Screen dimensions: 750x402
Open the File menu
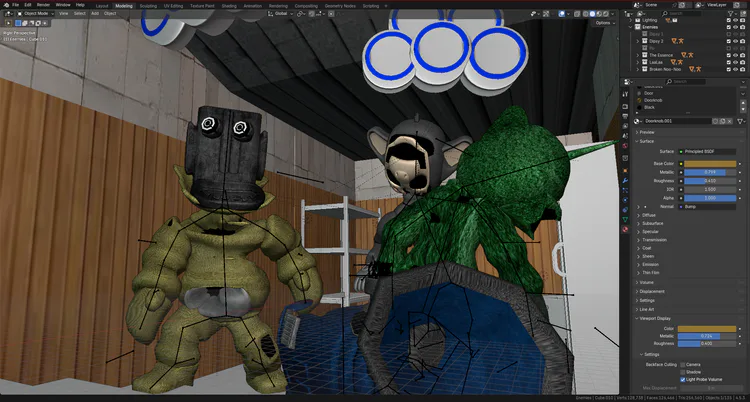point(15,5)
